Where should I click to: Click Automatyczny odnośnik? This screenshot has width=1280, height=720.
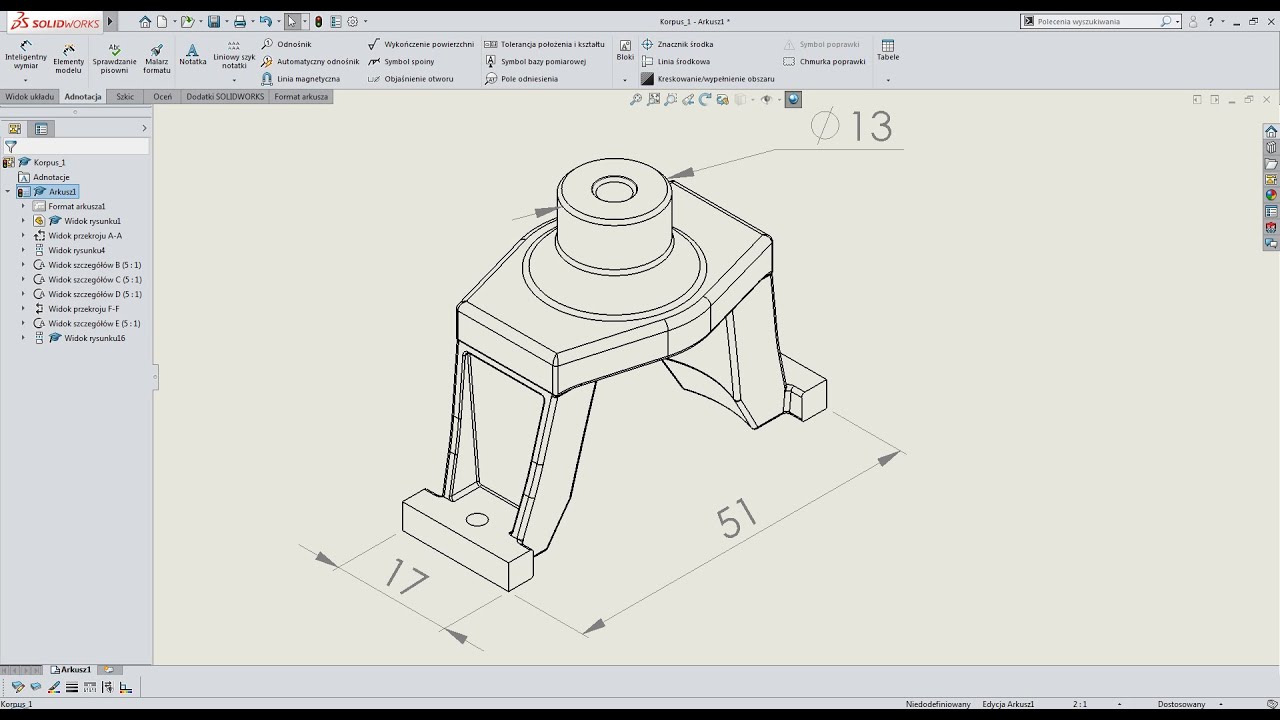(x=310, y=61)
